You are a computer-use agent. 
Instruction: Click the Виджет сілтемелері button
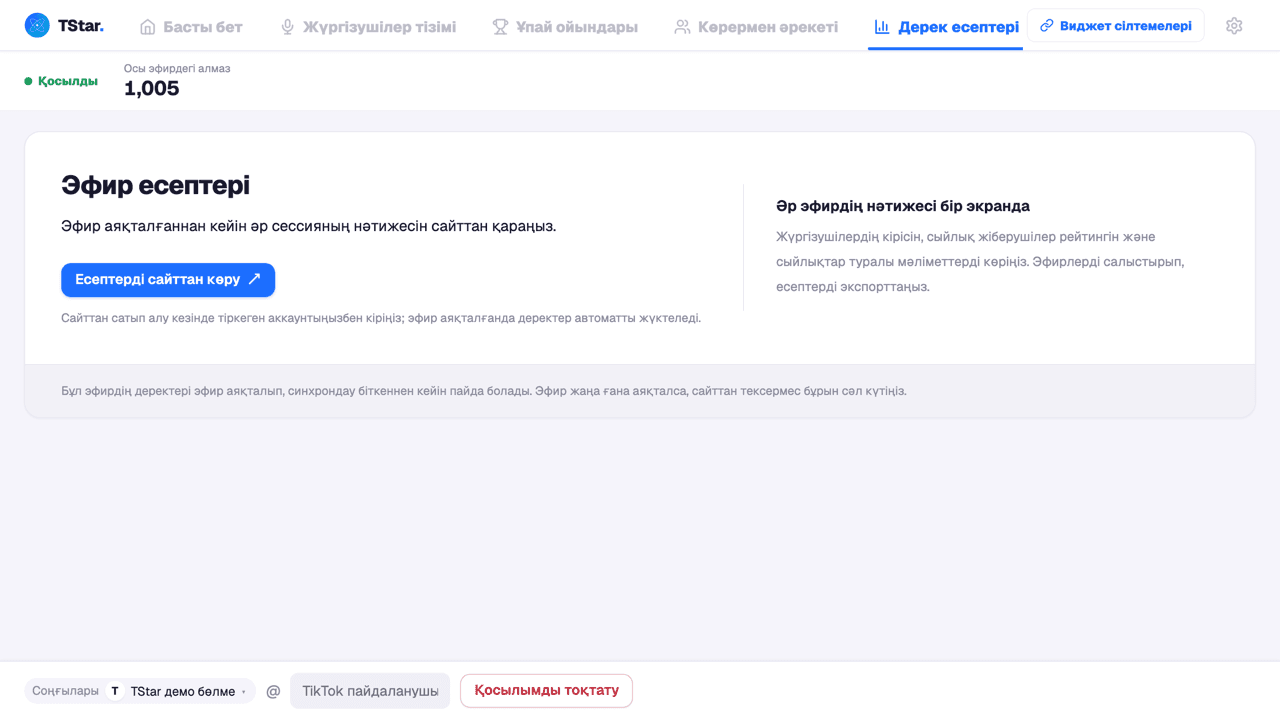pos(1116,26)
